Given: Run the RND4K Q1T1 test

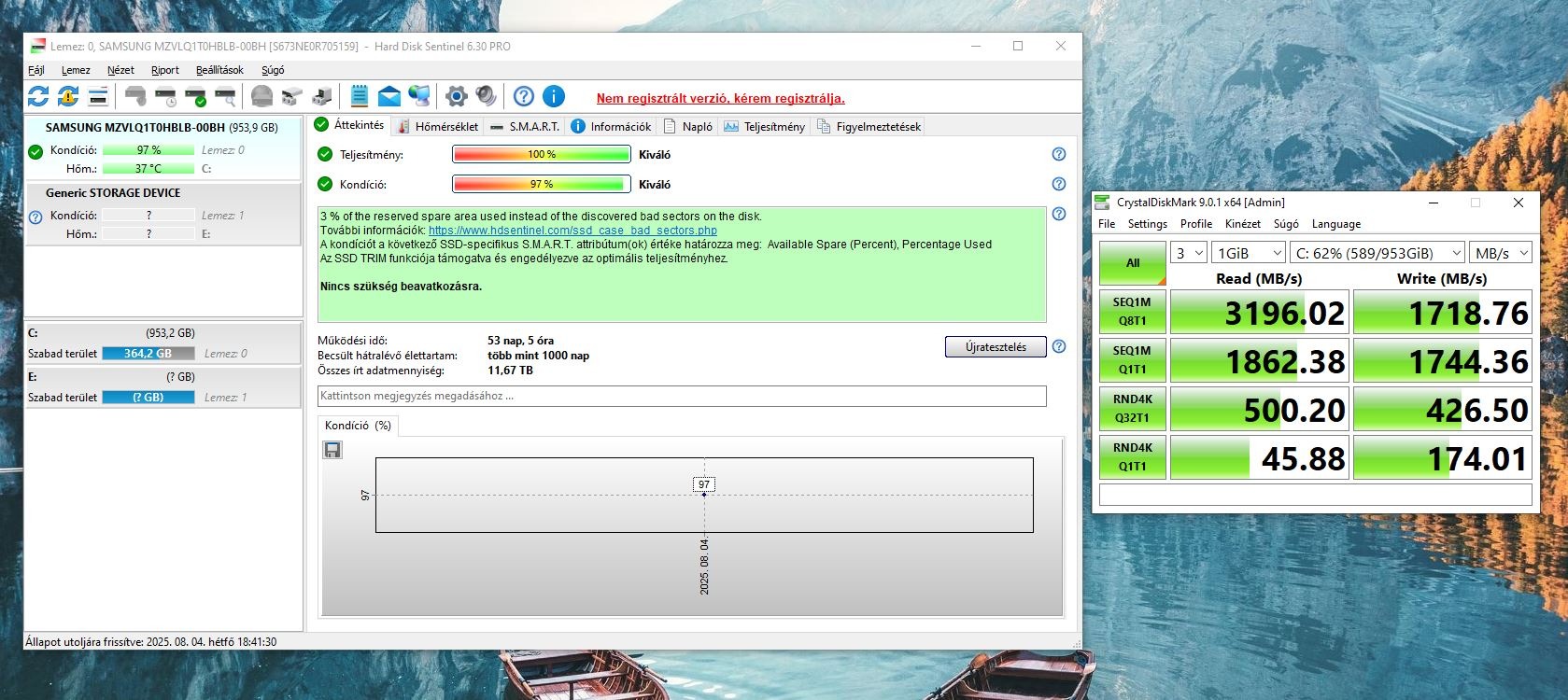Looking at the screenshot, I should click(x=1133, y=457).
